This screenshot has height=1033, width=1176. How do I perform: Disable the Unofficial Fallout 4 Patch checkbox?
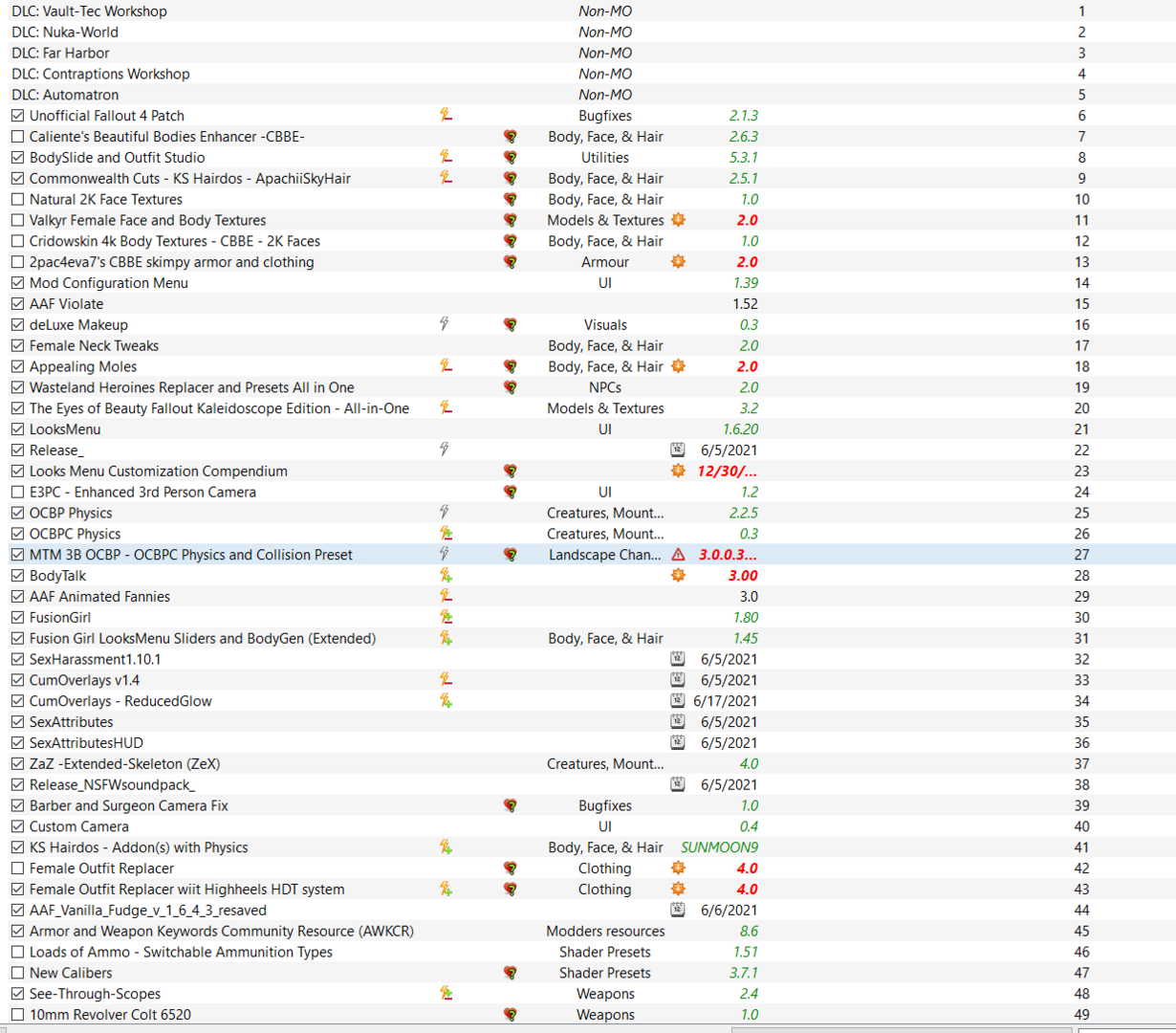(x=17, y=116)
